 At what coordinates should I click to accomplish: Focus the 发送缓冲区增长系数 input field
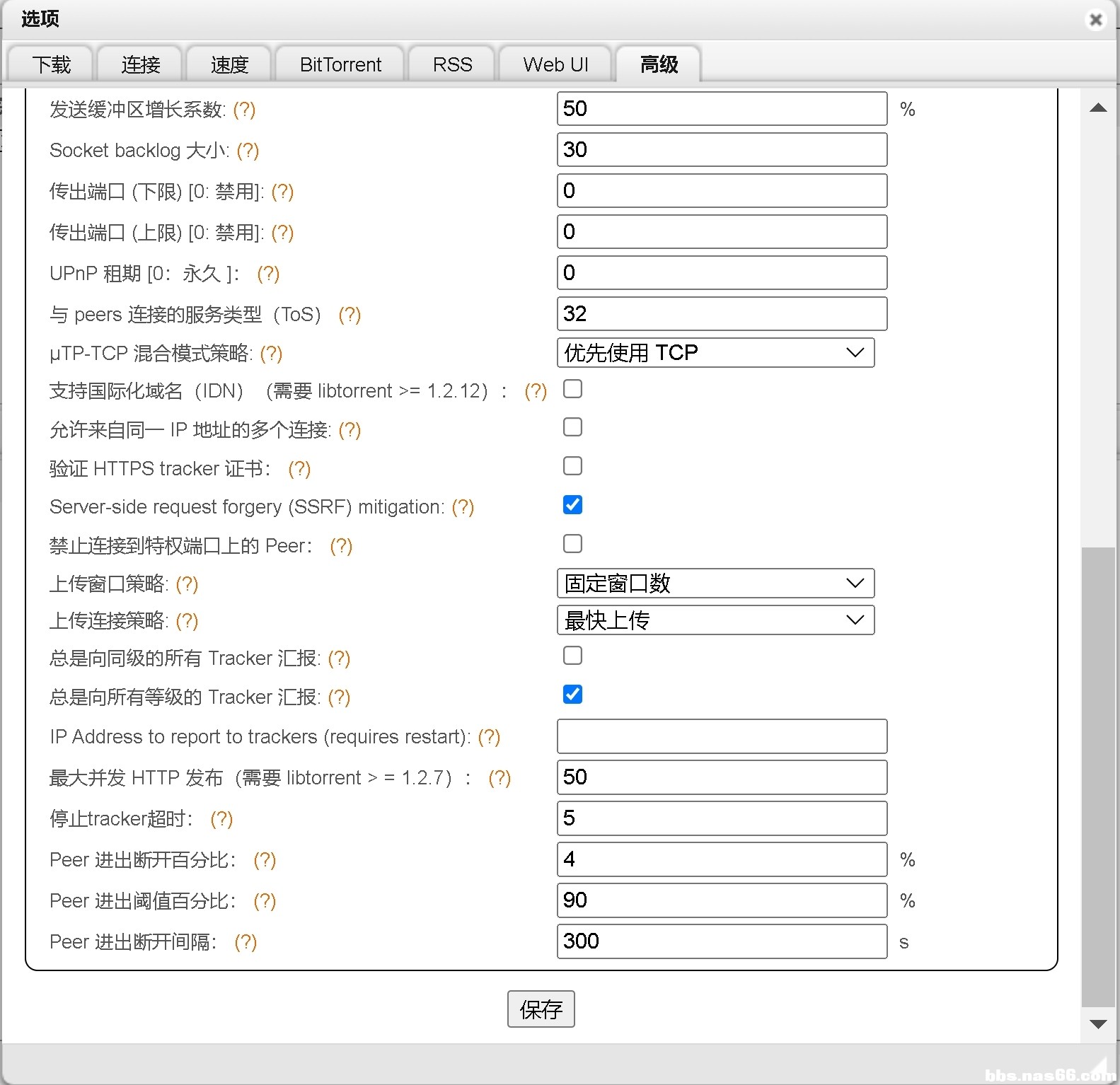click(722, 109)
